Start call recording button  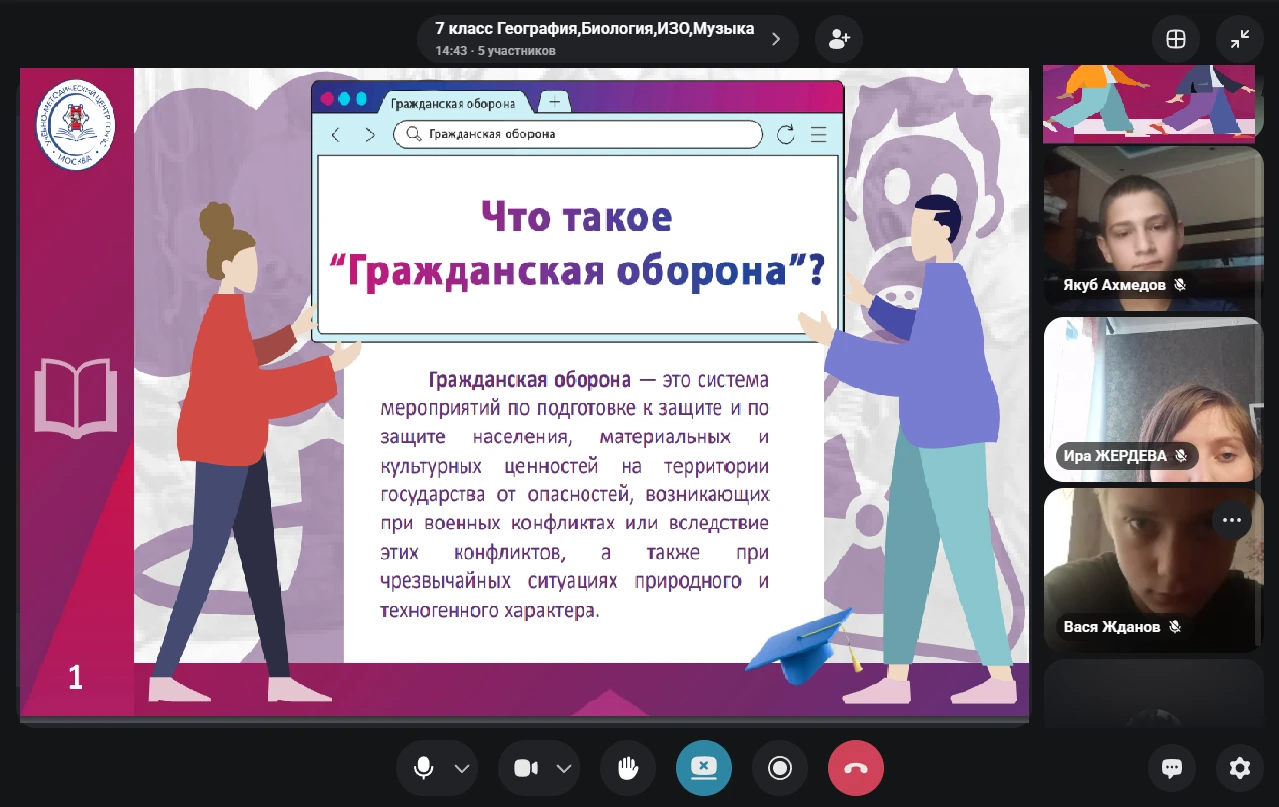780,768
